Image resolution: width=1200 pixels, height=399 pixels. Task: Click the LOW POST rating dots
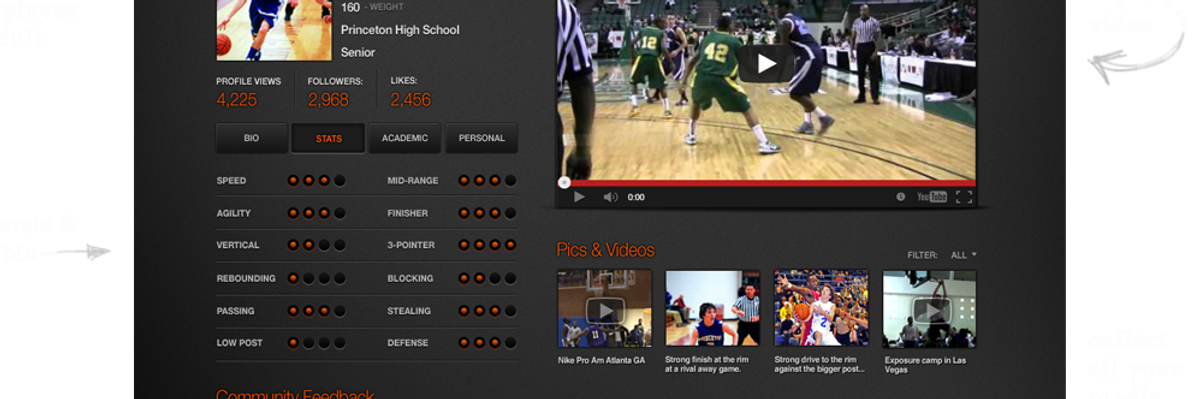pyautogui.click(x=317, y=343)
